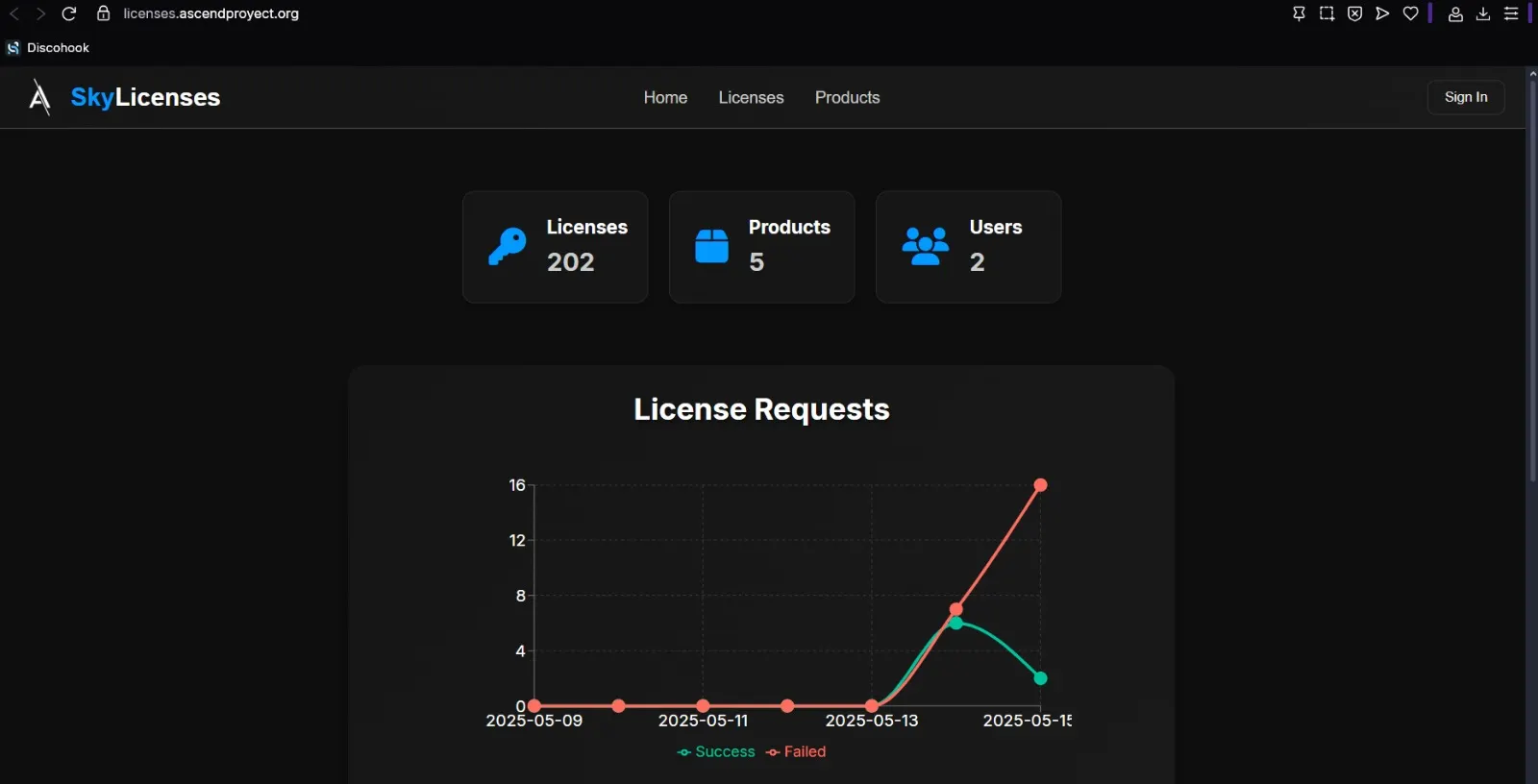Click the pin icon in browser toolbar
1538x784 pixels.
pos(1299,13)
